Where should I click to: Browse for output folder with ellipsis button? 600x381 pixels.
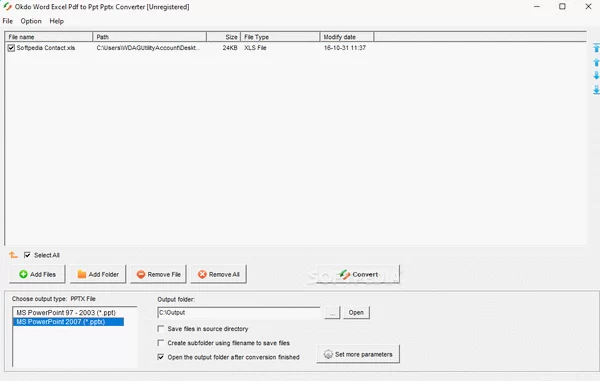pos(332,313)
